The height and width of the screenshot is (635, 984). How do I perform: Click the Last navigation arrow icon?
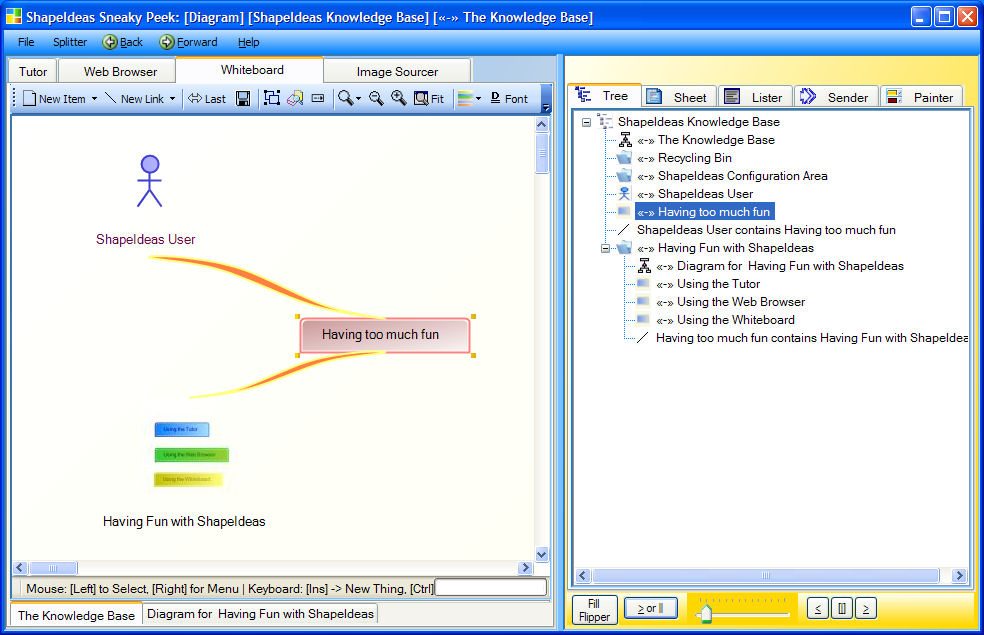206,99
